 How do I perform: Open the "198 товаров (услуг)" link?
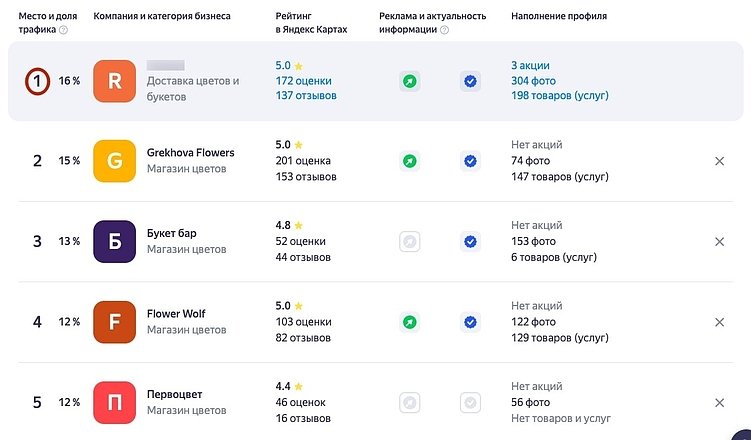[x=559, y=96]
